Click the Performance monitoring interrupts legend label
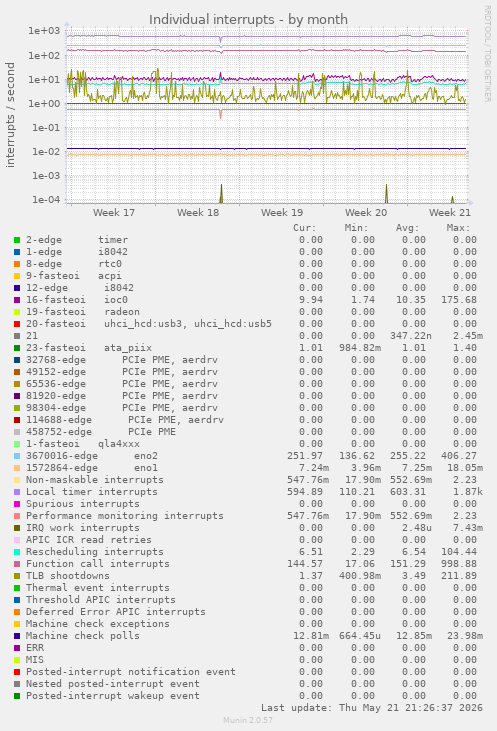This screenshot has height=731, width=497. 124,516
